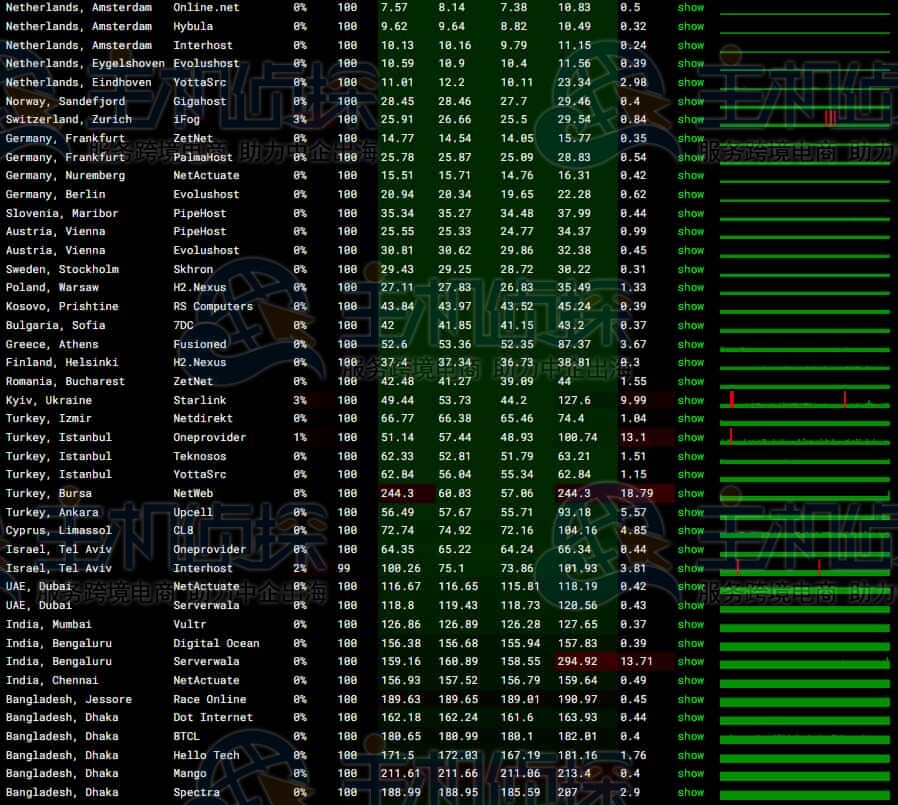Viewport: 898px width, 805px height.
Task: Click 'show' for Dhaka Mango row
Action: [691, 774]
